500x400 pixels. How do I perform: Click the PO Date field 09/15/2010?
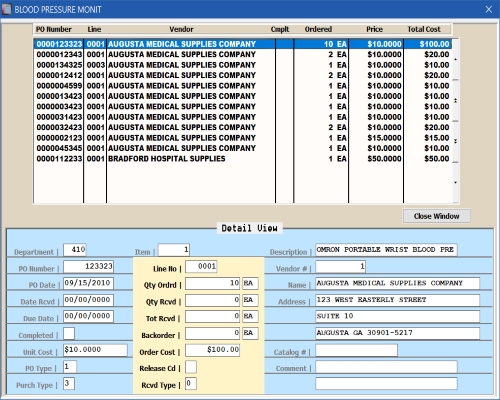[88, 283]
